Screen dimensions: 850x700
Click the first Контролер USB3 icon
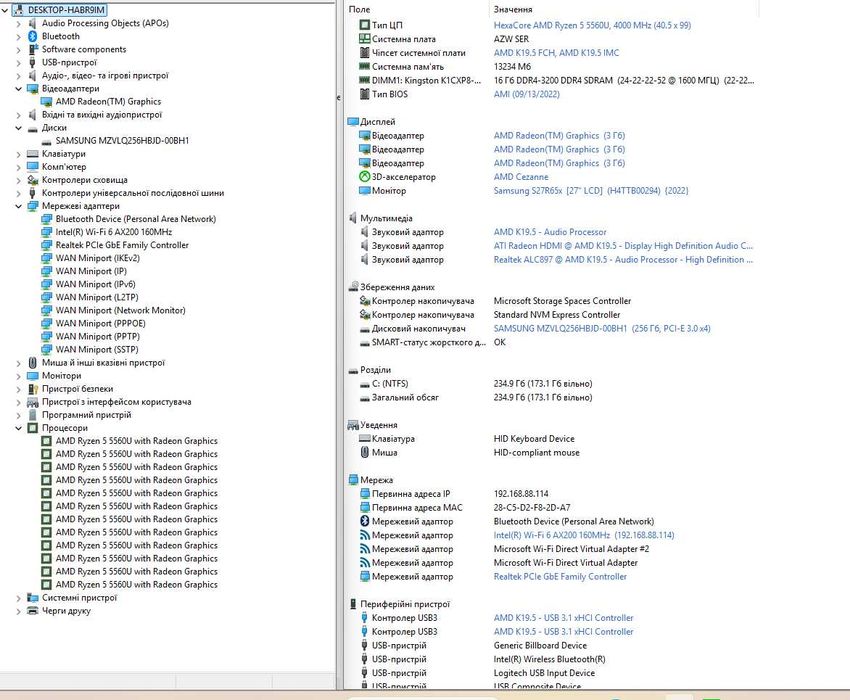point(365,618)
